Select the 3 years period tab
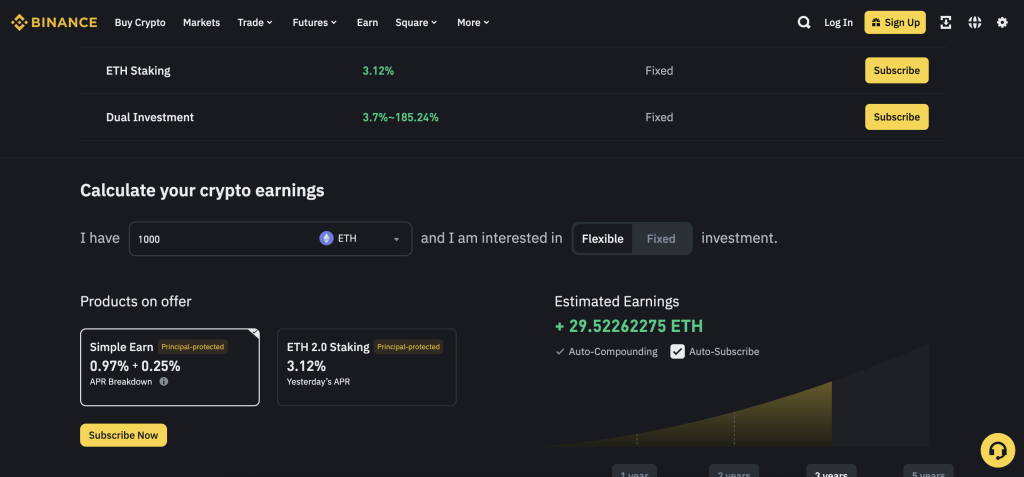Screen dimensions: 1024x477 [831, 471]
